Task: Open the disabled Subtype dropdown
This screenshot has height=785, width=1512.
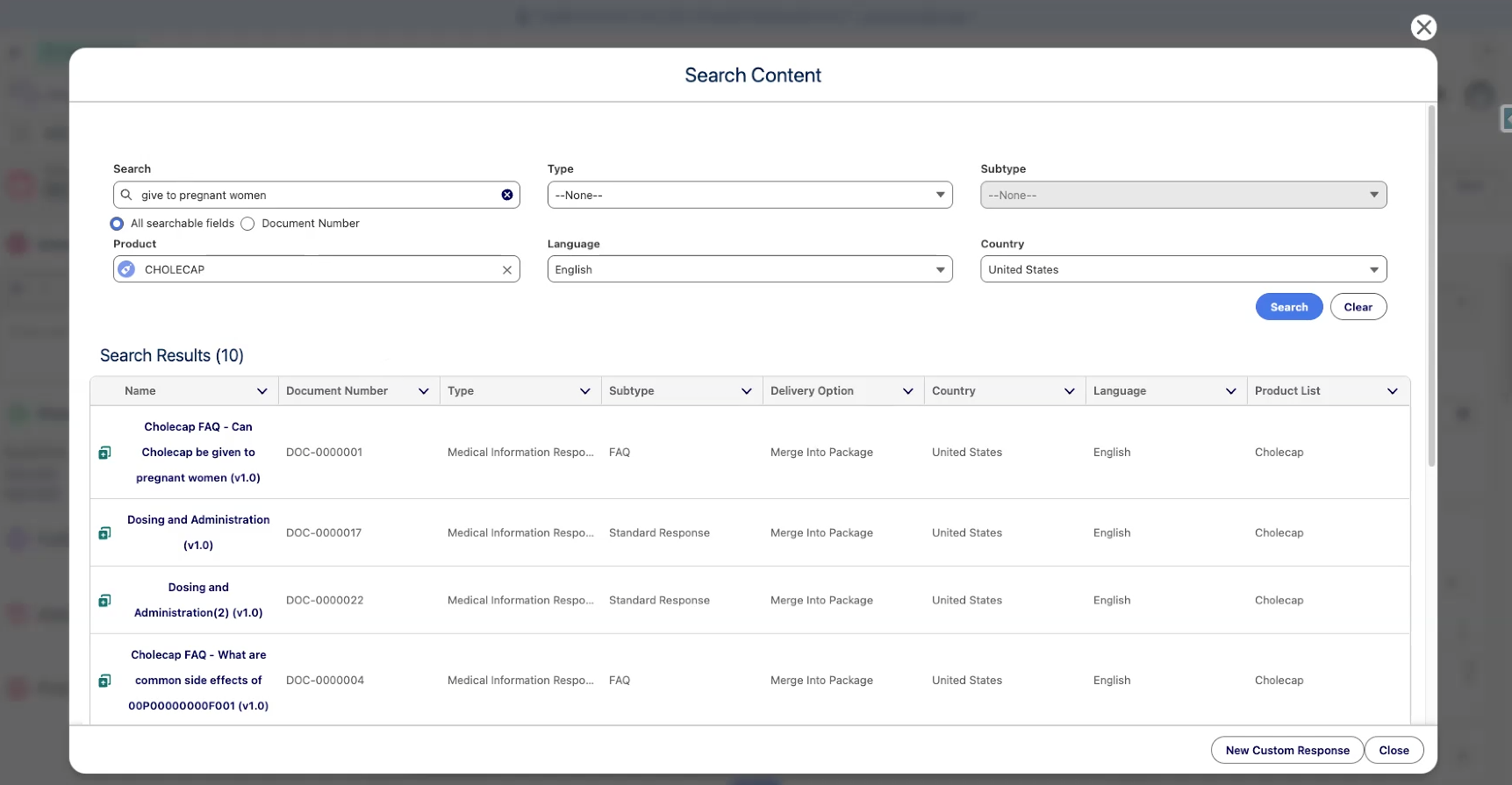Action: click(x=1184, y=195)
